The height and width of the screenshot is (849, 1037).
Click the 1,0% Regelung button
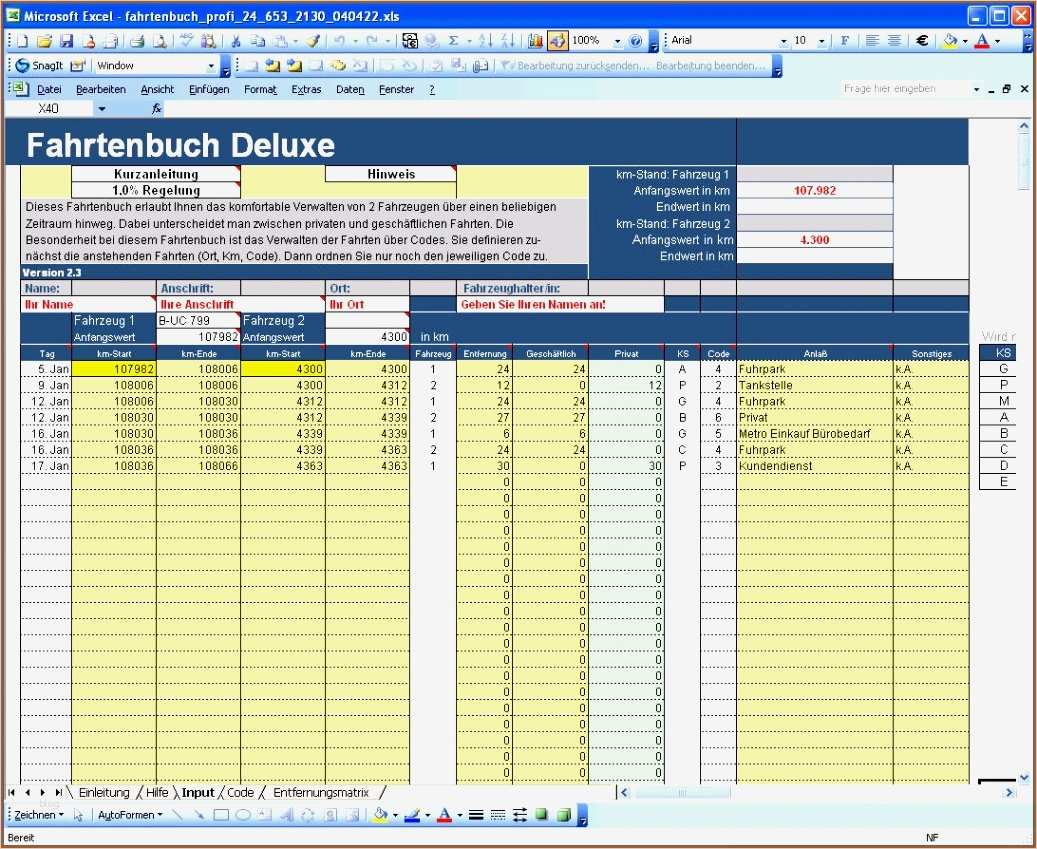pos(156,190)
